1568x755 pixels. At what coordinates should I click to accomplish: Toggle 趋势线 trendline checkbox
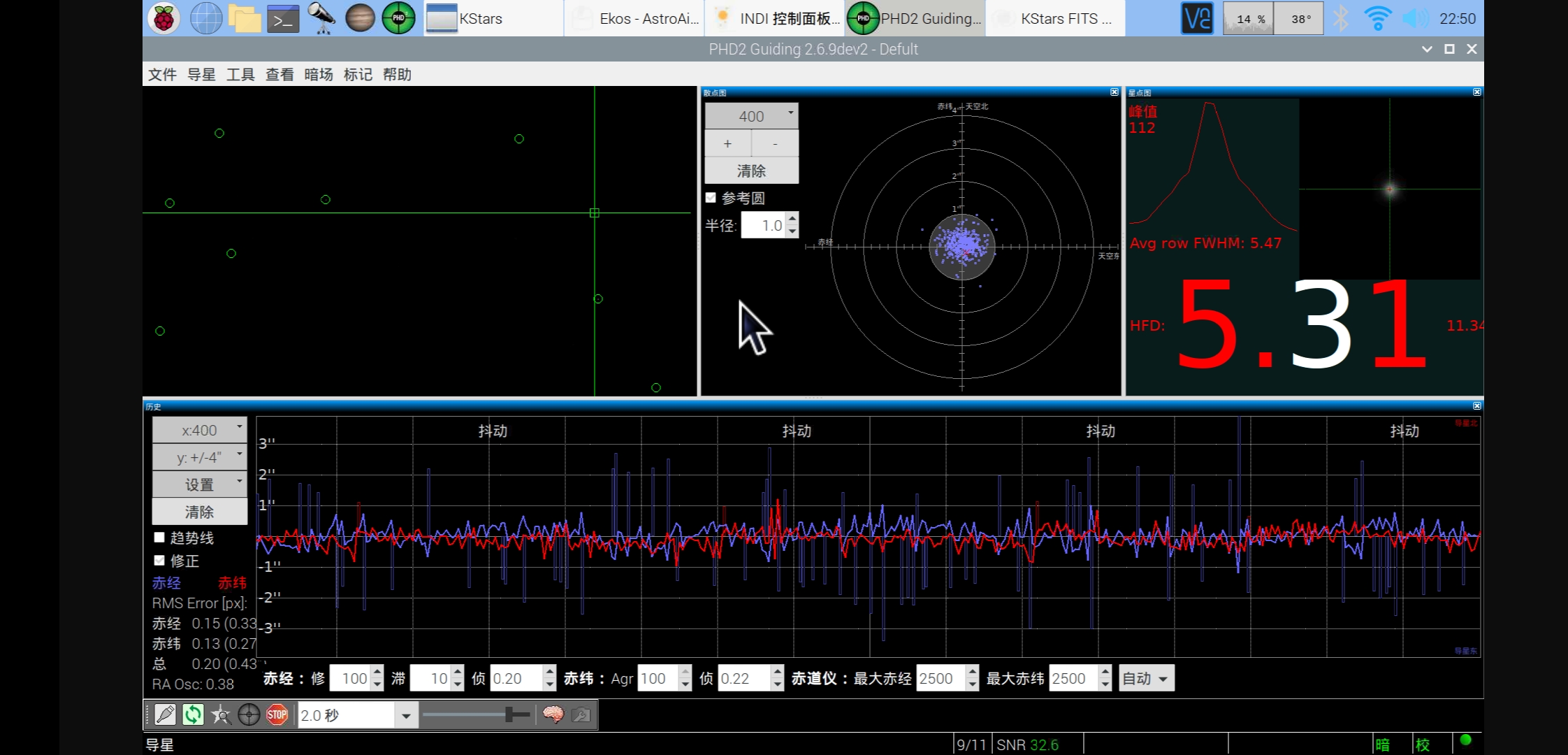click(159, 538)
